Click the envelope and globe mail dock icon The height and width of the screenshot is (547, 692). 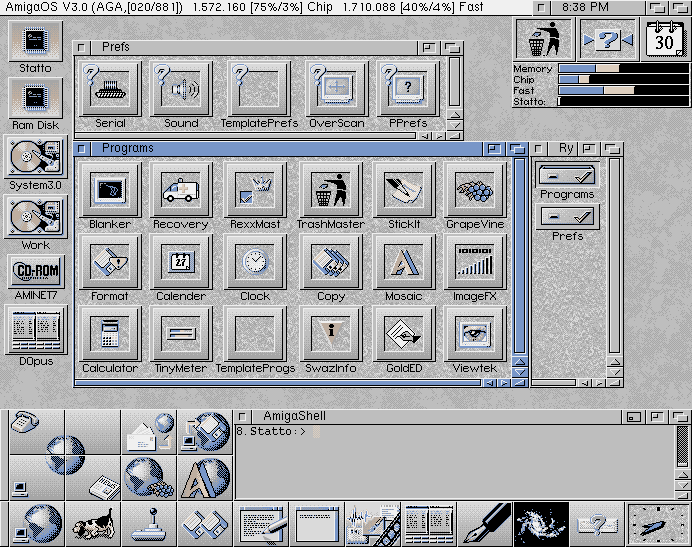149,432
